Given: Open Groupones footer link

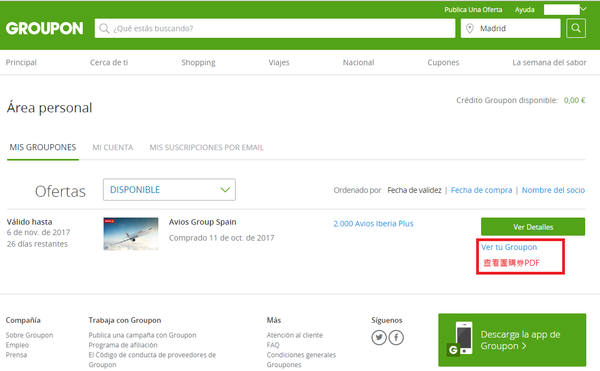Looking at the screenshot, I should click(x=284, y=365).
